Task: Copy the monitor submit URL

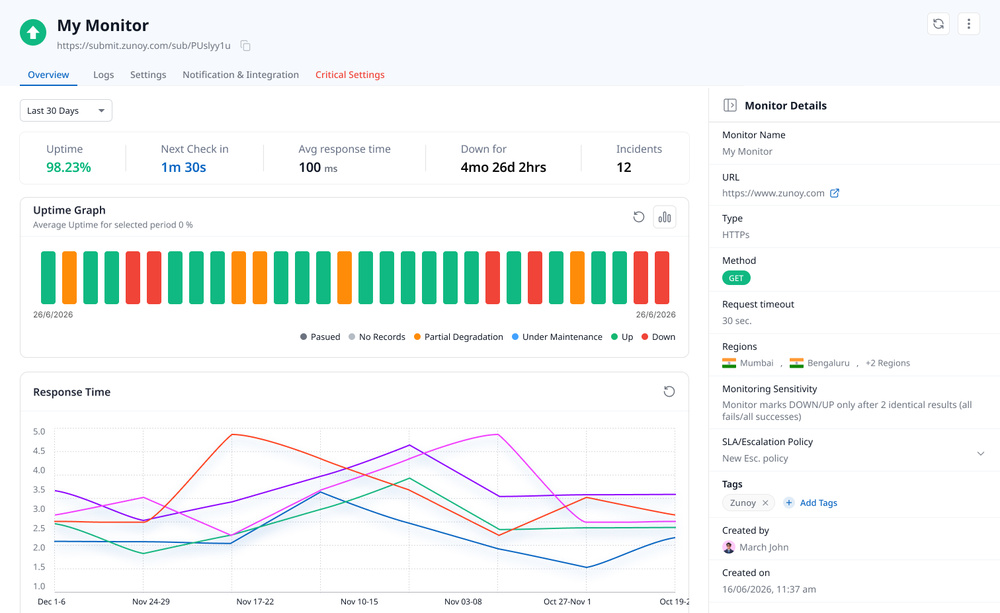Action: pyautogui.click(x=246, y=46)
